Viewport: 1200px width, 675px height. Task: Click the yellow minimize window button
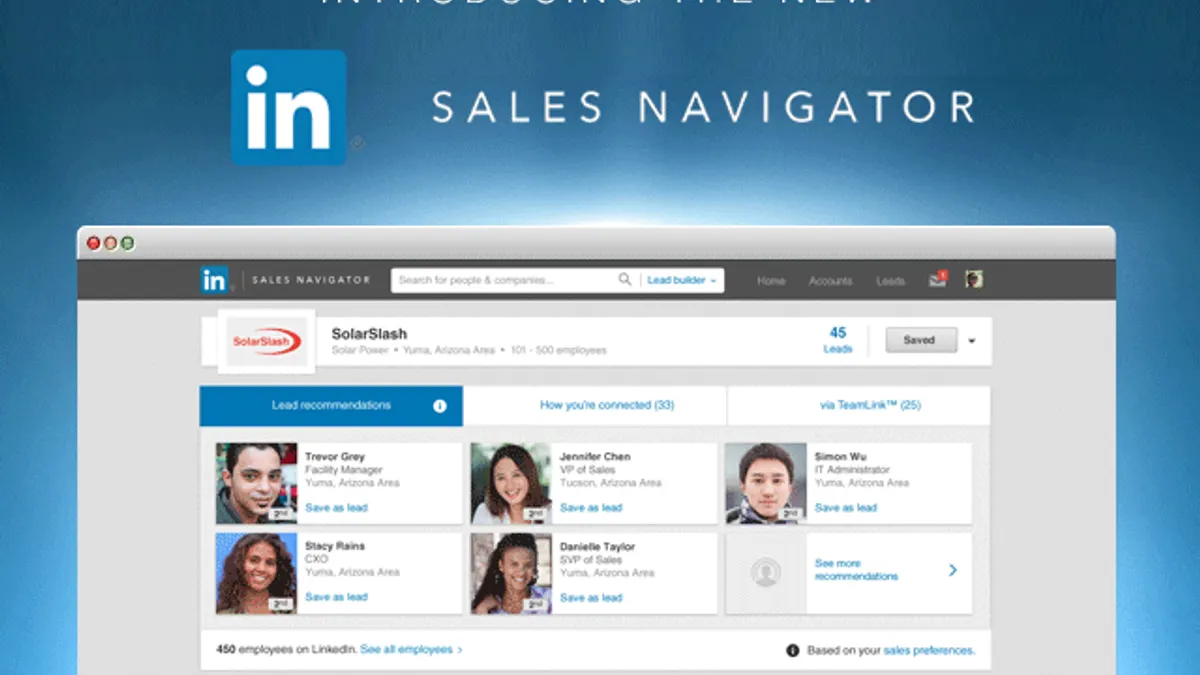coord(111,243)
